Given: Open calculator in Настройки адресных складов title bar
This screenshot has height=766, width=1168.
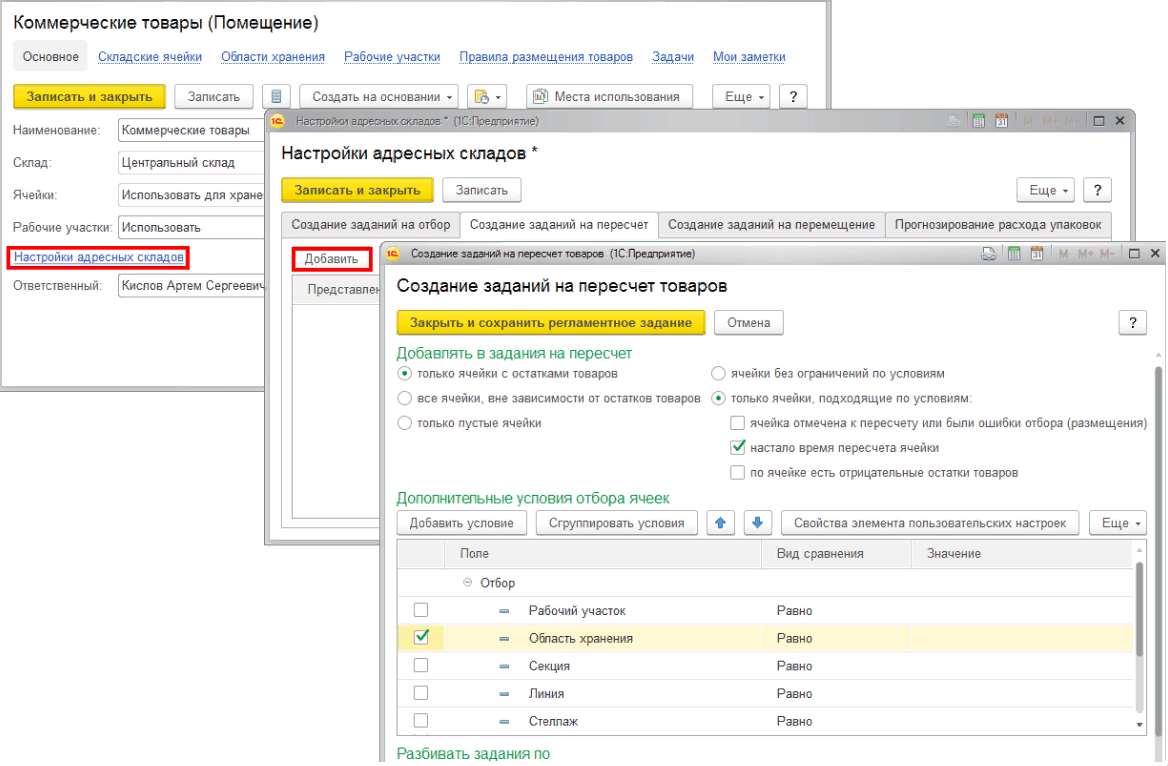Looking at the screenshot, I should click(978, 121).
